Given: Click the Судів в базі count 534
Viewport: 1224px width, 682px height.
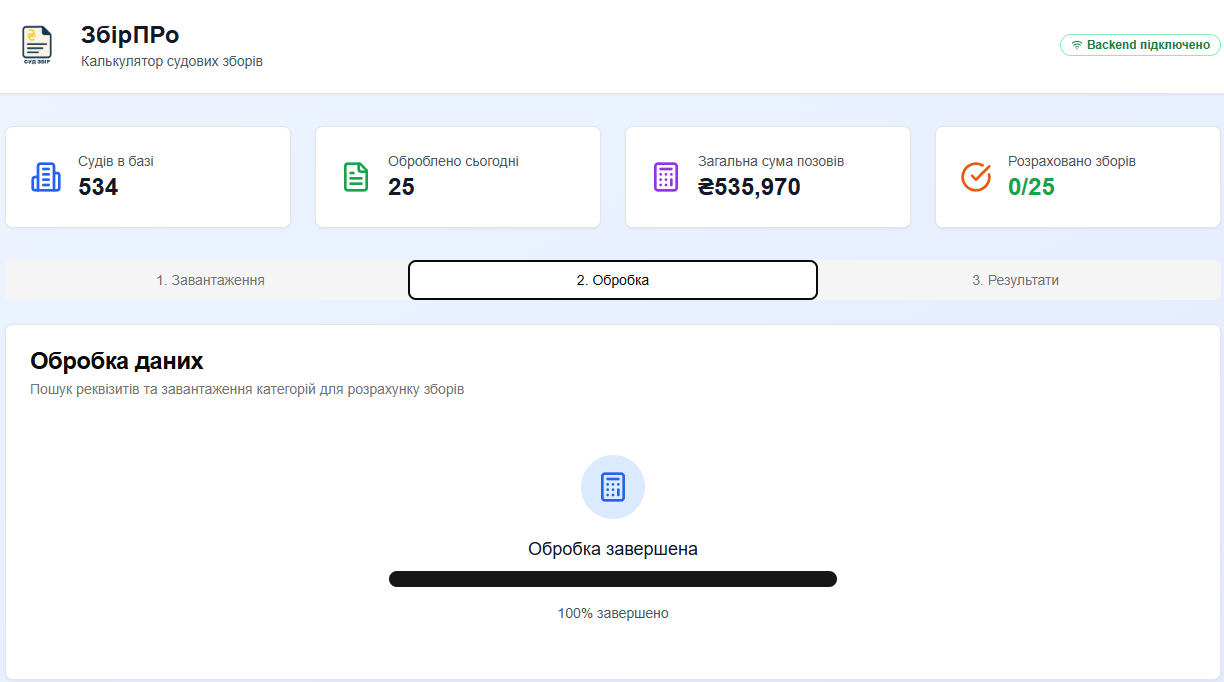Looking at the screenshot, I should click(98, 187).
